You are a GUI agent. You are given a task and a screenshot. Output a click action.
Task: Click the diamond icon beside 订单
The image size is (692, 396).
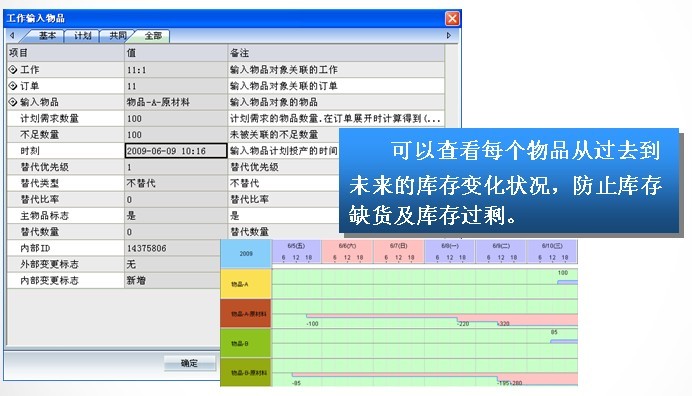pyautogui.click(x=13, y=86)
